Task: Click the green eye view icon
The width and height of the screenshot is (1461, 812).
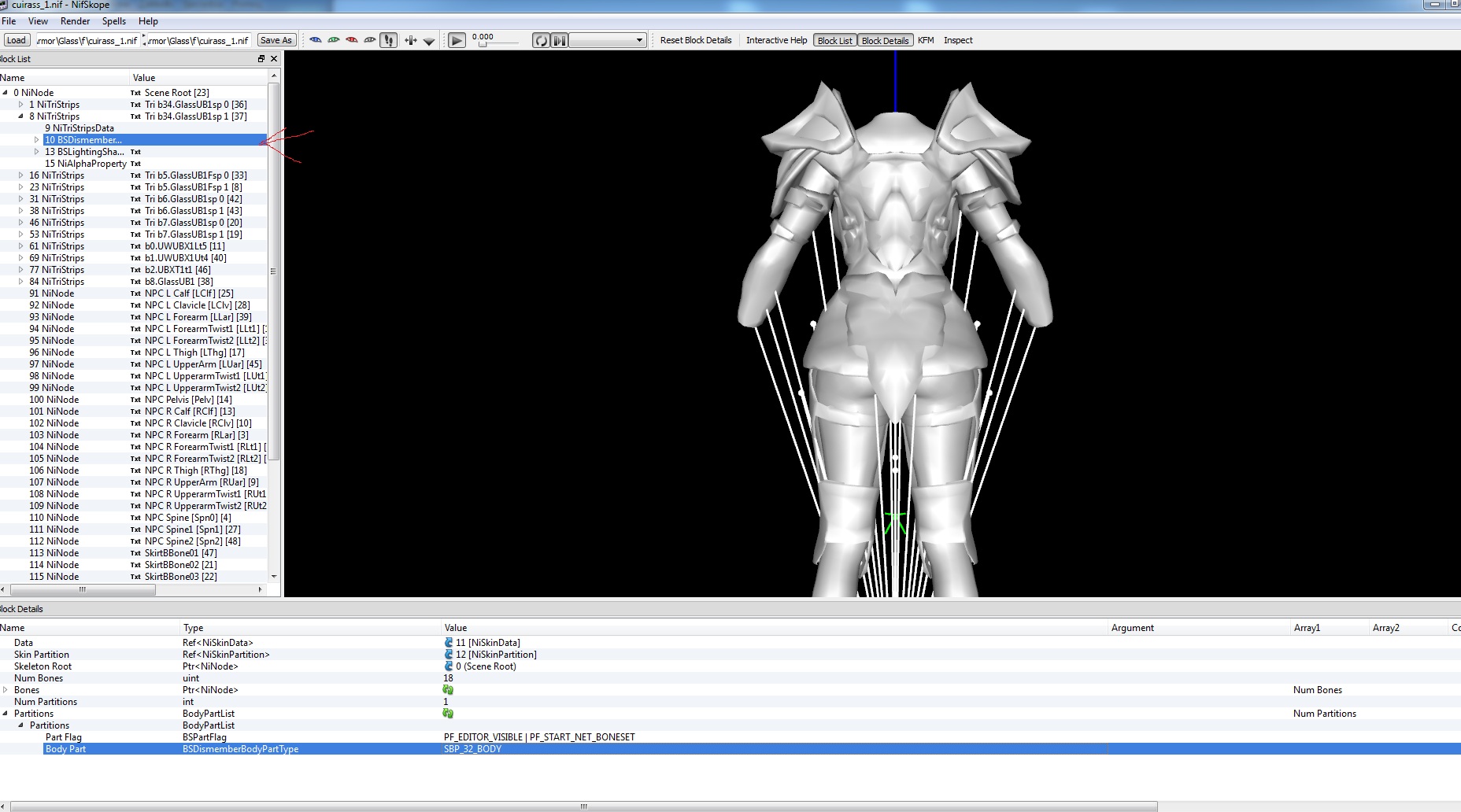Action: pos(334,40)
